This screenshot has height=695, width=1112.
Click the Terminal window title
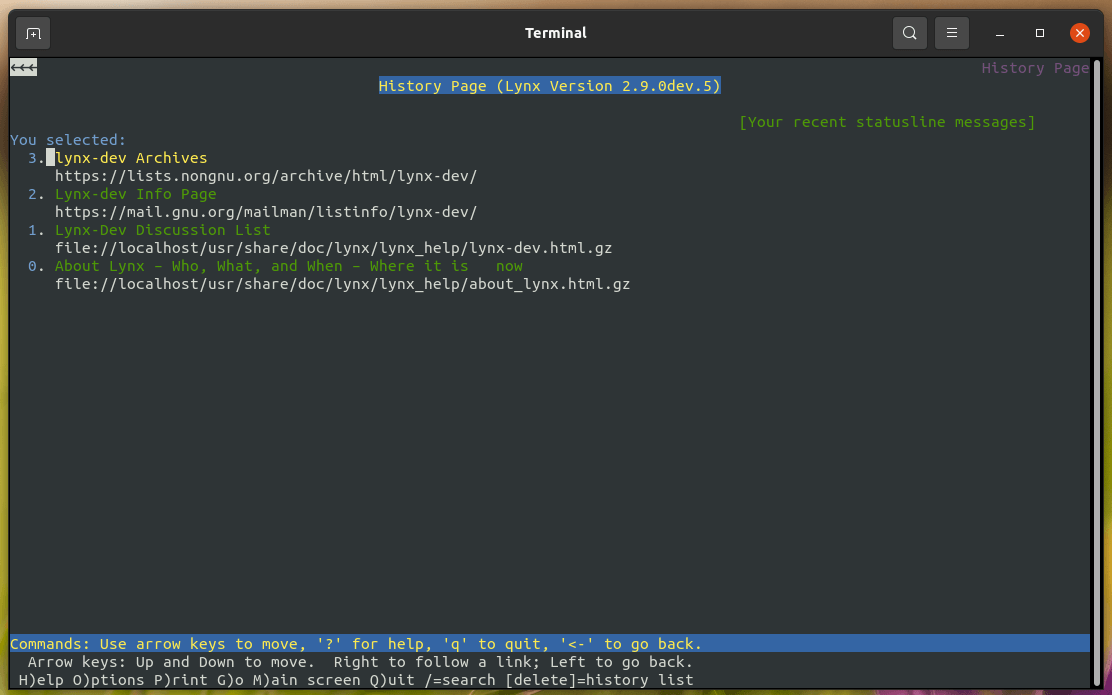tap(555, 32)
